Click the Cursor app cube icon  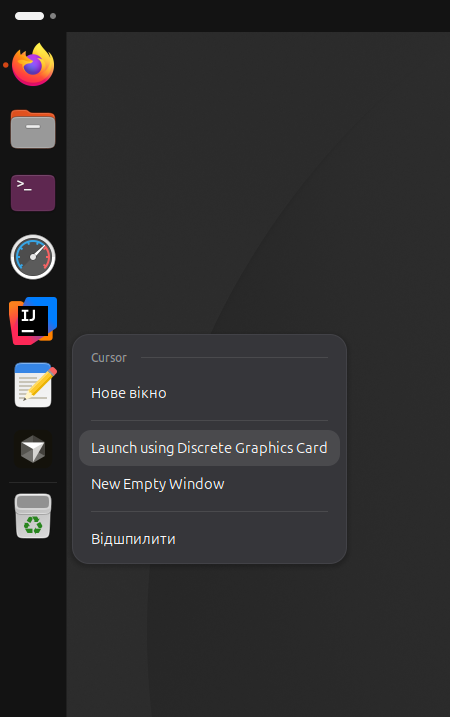click(x=33, y=449)
